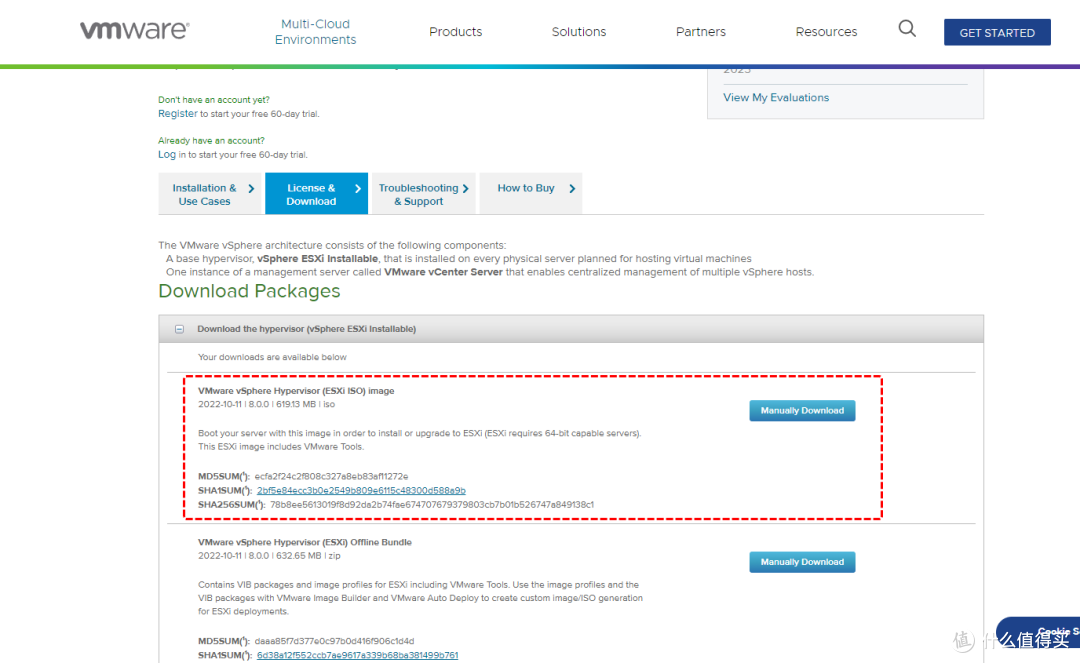Click the GET STARTED button

click(997, 32)
